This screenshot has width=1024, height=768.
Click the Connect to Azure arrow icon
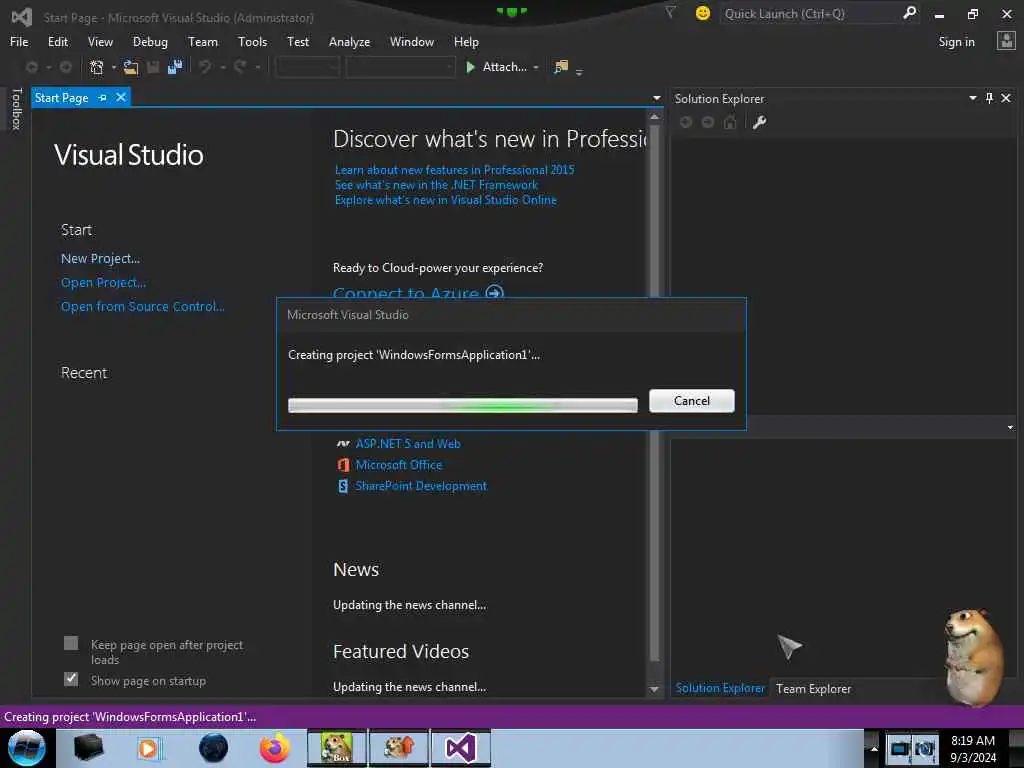click(x=494, y=292)
